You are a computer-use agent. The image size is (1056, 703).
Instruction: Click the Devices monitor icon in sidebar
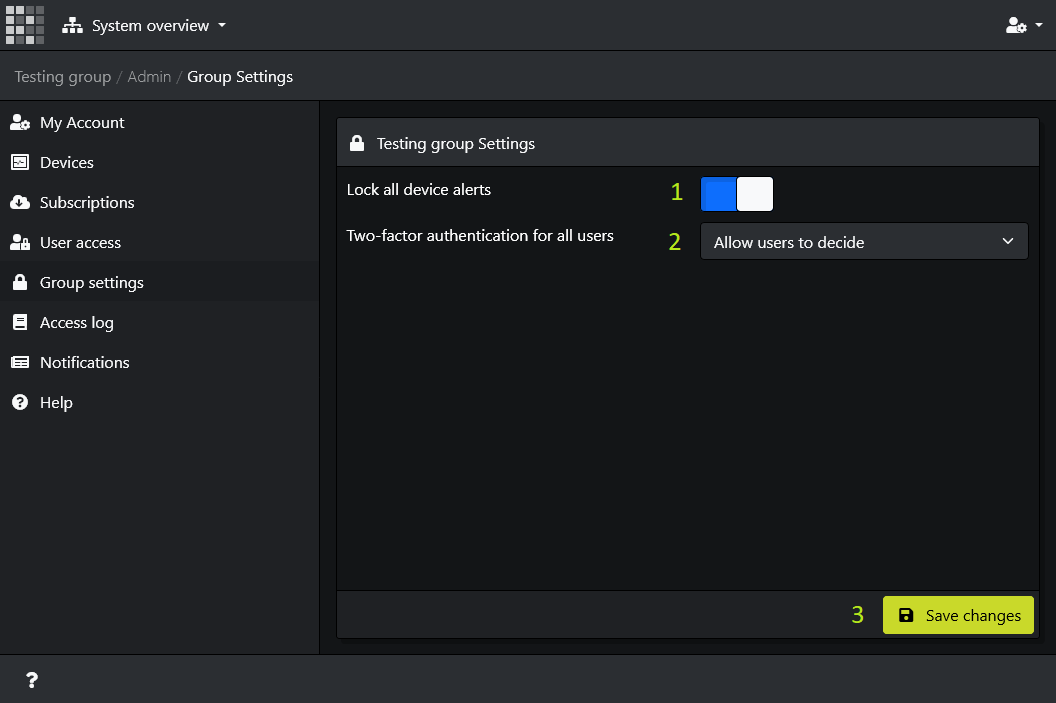point(20,162)
